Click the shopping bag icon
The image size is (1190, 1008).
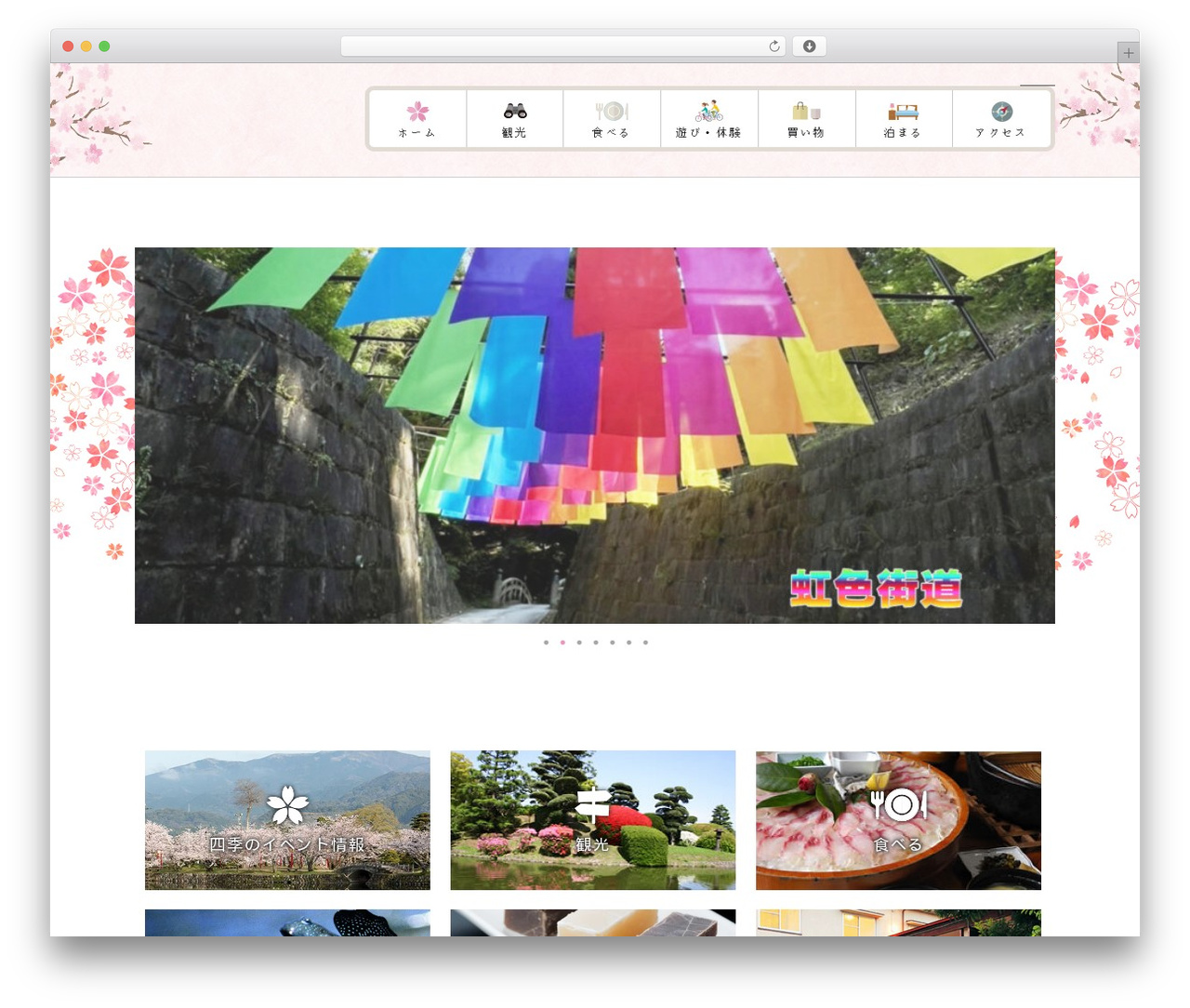pos(806,112)
